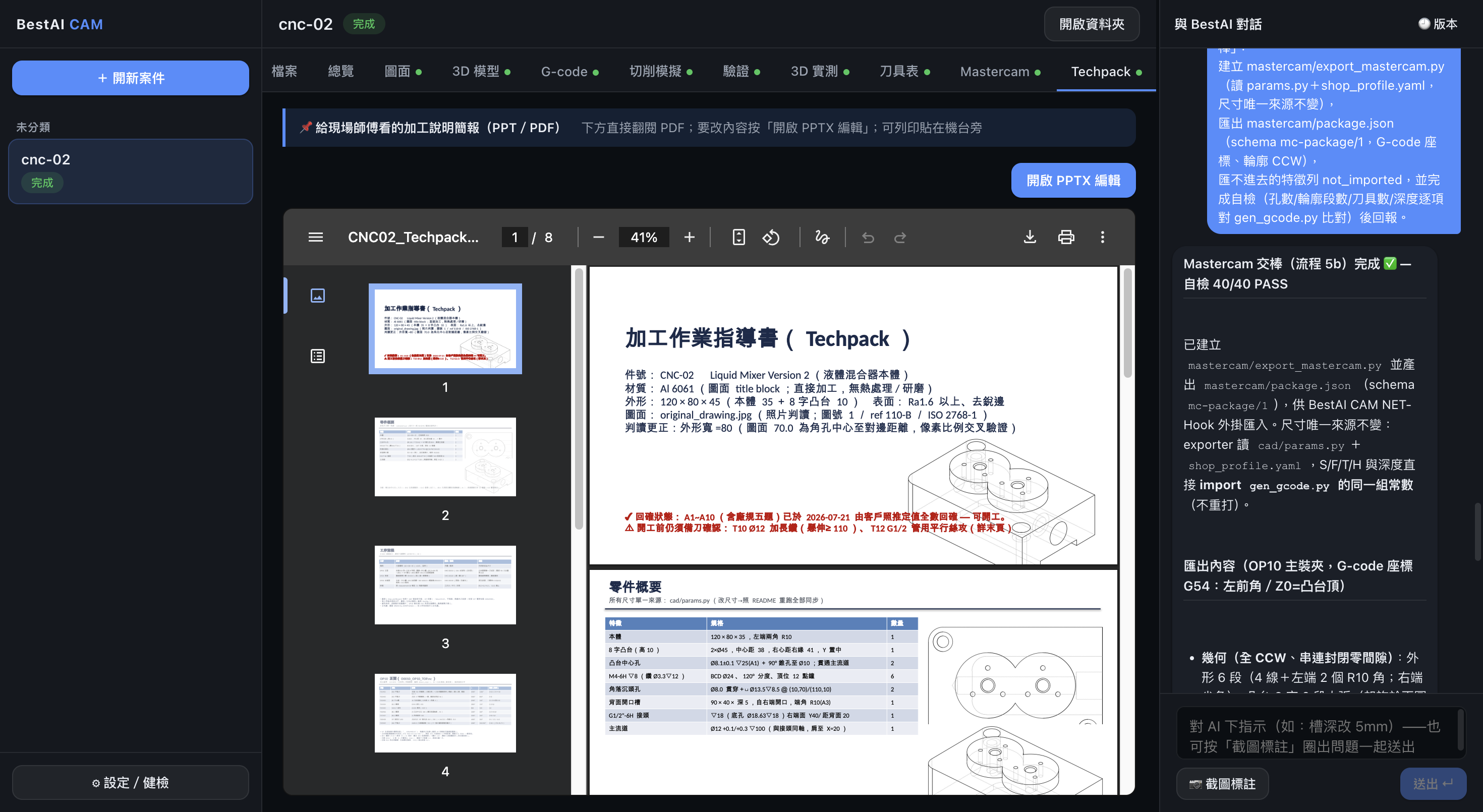1483x812 pixels.
Task: Click the fit-to-page icon
Action: click(738, 237)
